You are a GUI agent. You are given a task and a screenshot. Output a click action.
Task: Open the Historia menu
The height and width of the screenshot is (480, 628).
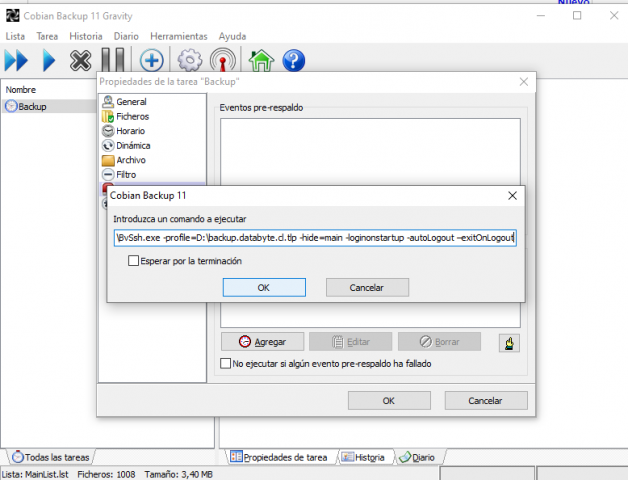(x=86, y=36)
